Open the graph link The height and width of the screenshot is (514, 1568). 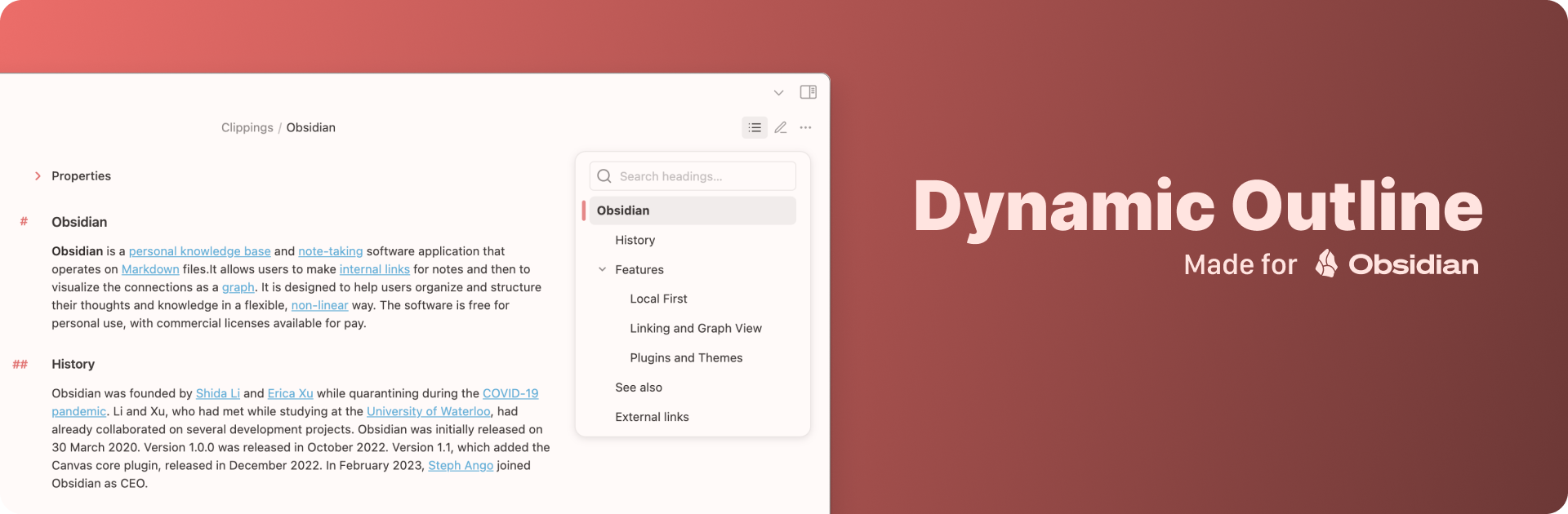point(238,287)
